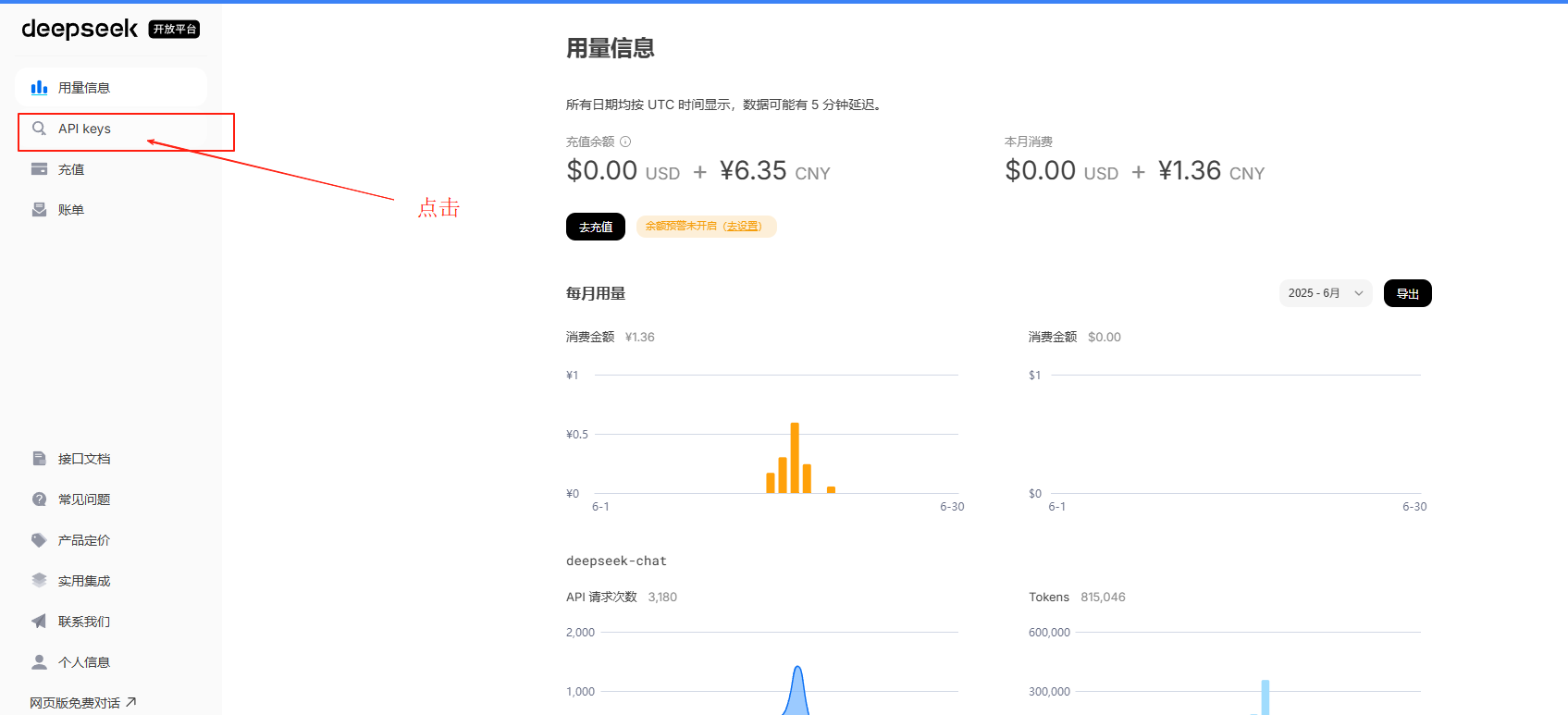Image resolution: width=1568 pixels, height=715 pixels.
Task: Click the 用量信息 page heading
Action: click(x=611, y=48)
